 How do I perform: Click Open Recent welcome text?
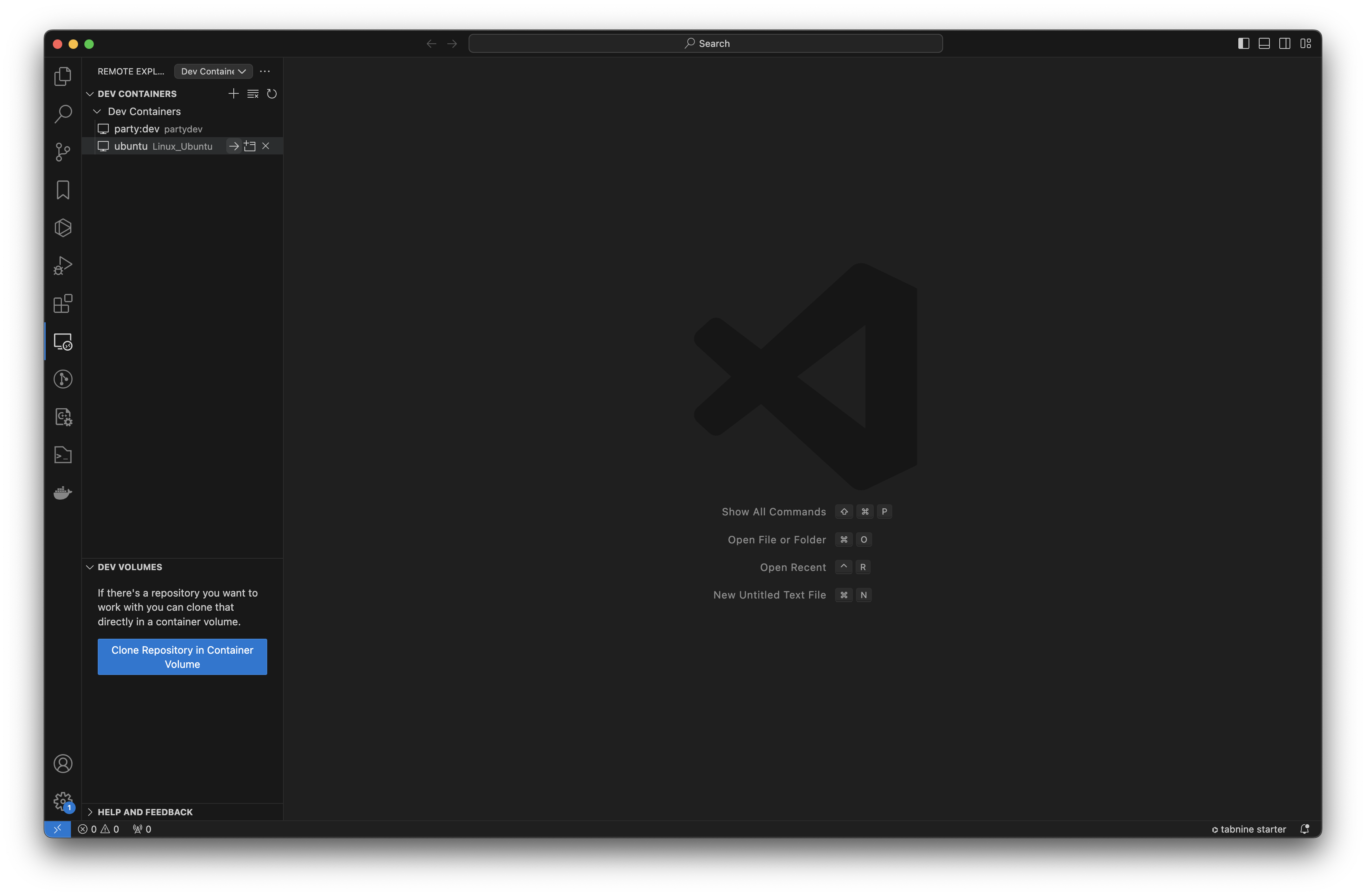(x=793, y=567)
